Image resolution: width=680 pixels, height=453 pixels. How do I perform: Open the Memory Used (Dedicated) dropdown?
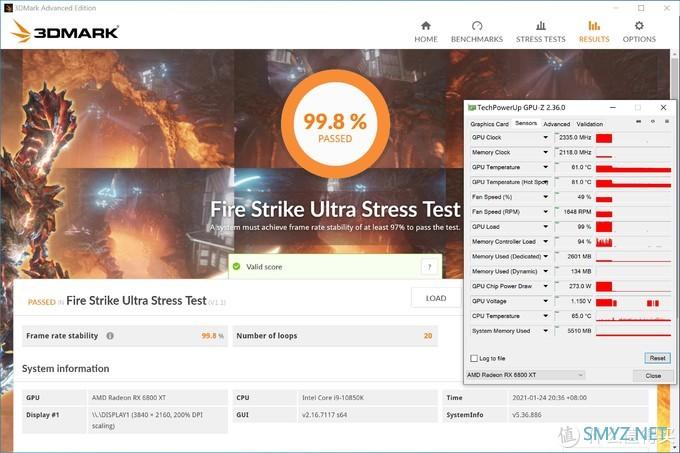(546, 256)
